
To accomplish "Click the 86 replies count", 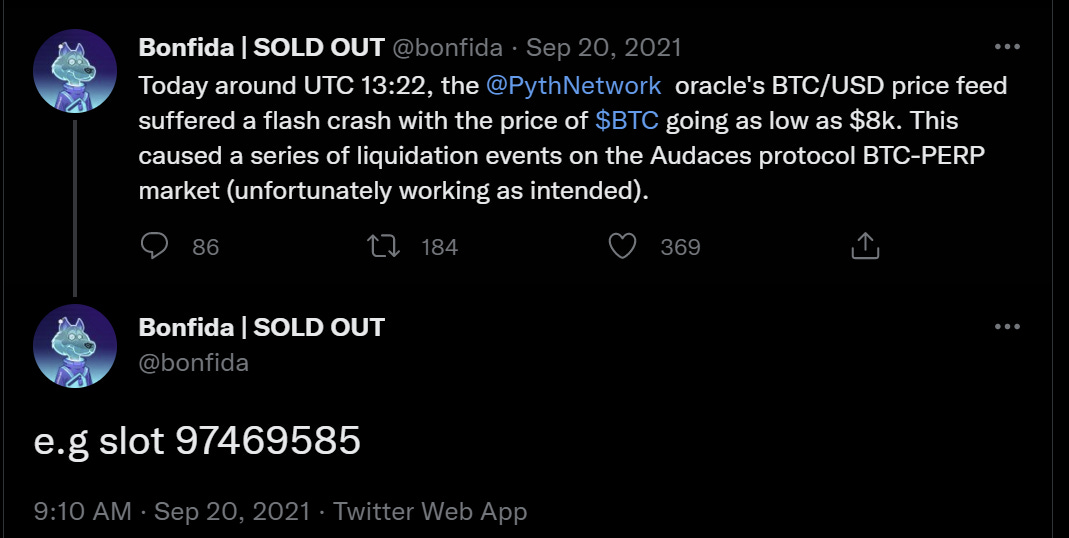I will pyautogui.click(x=205, y=247).
